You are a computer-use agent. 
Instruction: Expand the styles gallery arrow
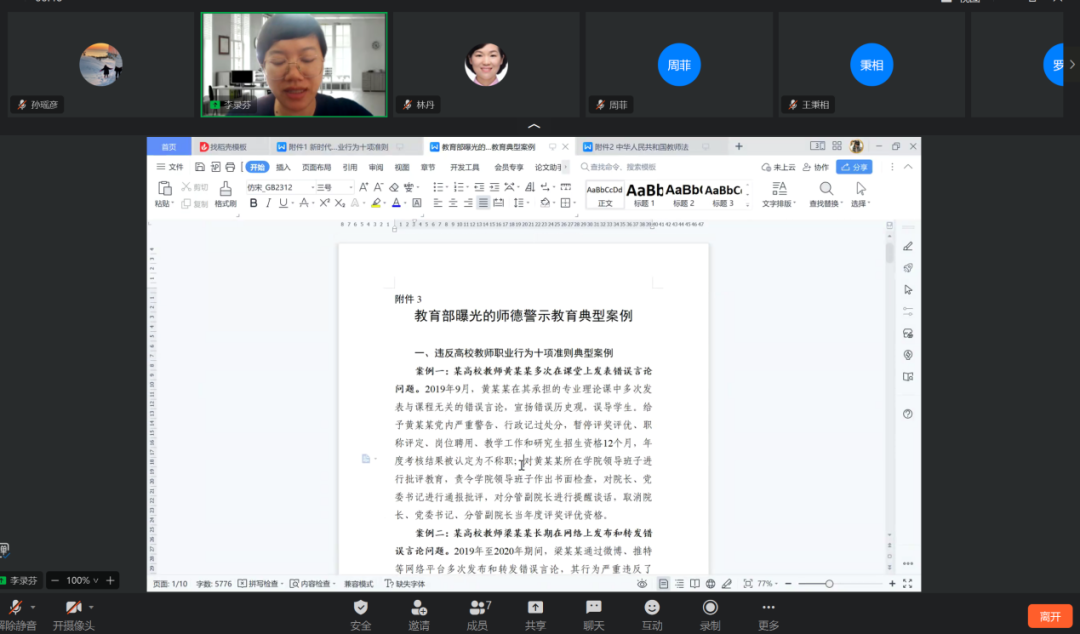(748, 204)
